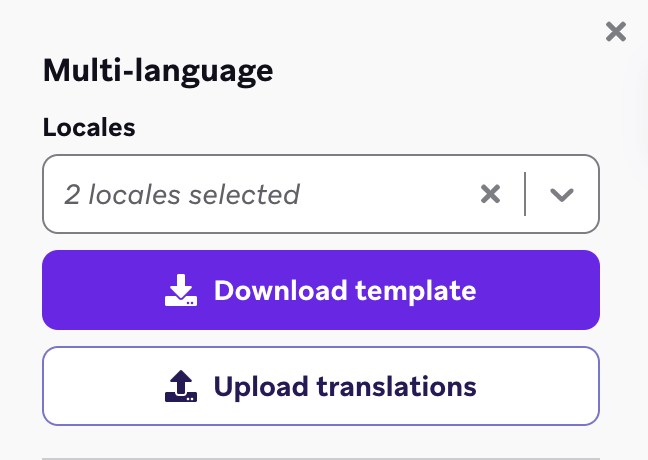Remove all locales using the X icon
The width and height of the screenshot is (648, 460).
point(490,194)
